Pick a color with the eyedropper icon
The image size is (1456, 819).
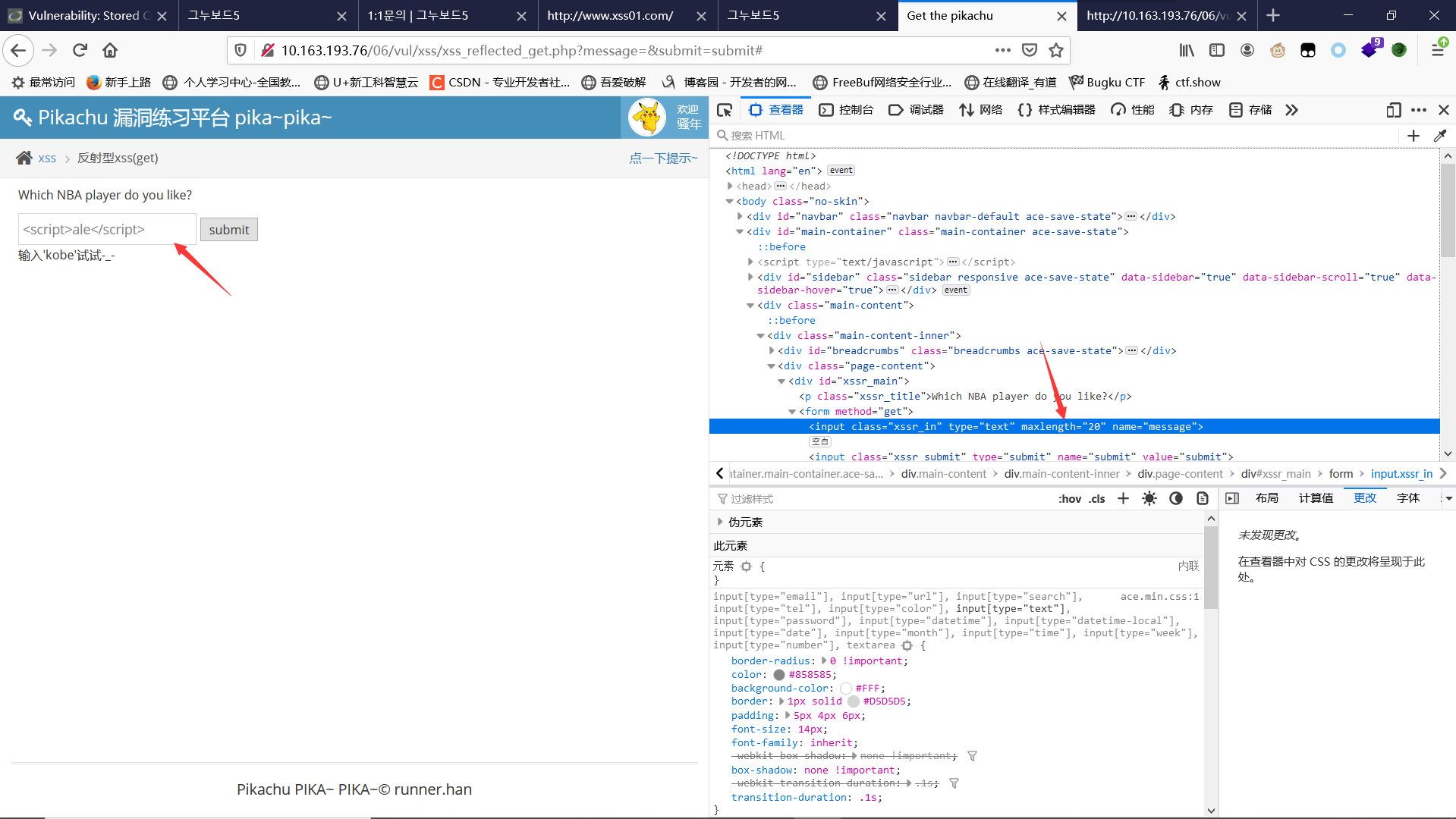[x=1439, y=136]
